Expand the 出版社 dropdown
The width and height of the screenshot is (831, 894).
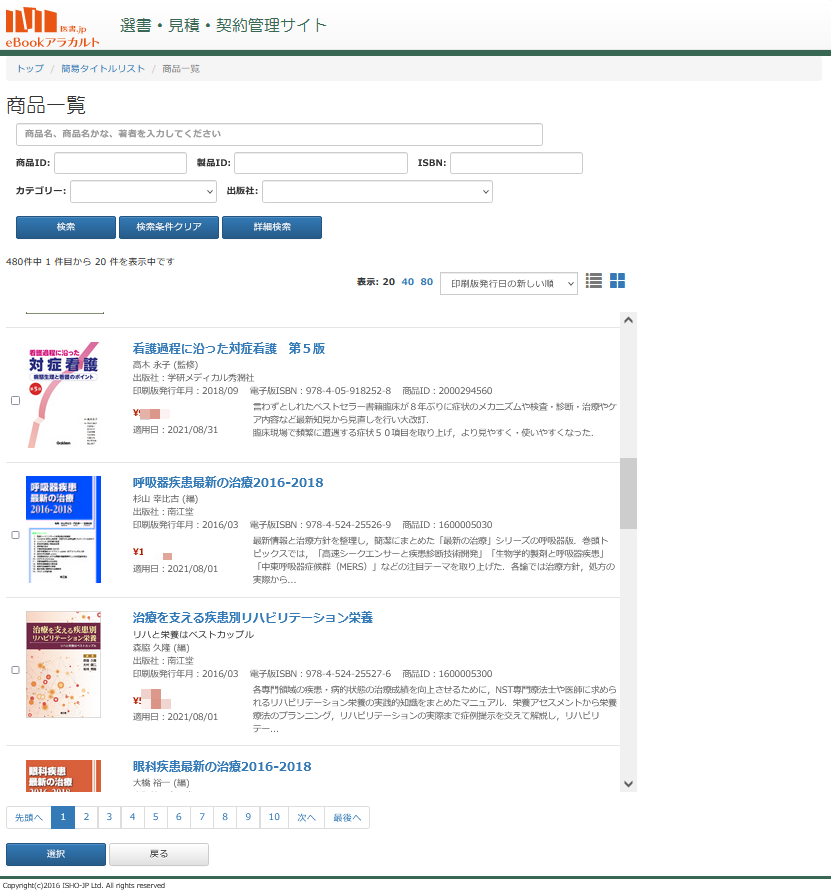(x=377, y=191)
